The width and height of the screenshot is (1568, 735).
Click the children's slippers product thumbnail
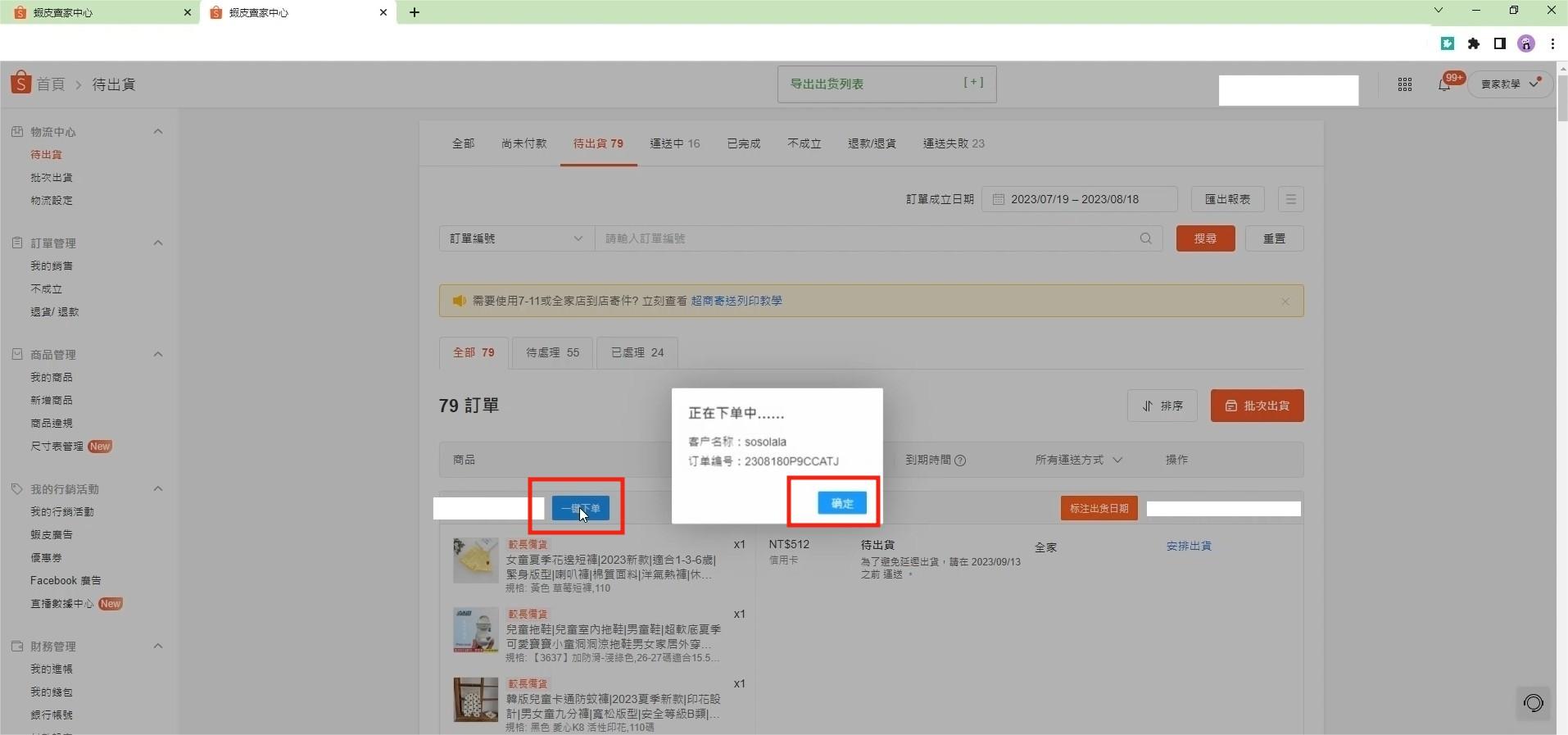click(475, 630)
